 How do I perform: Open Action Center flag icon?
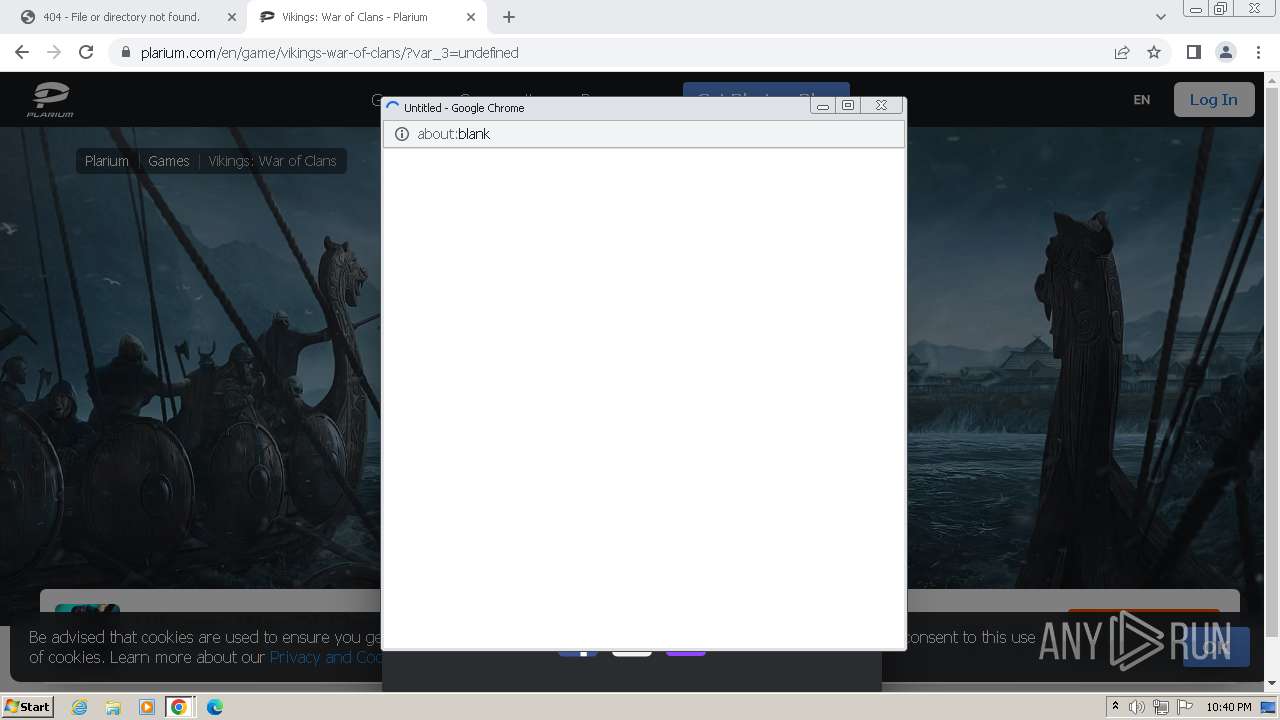click(1183, 707)
